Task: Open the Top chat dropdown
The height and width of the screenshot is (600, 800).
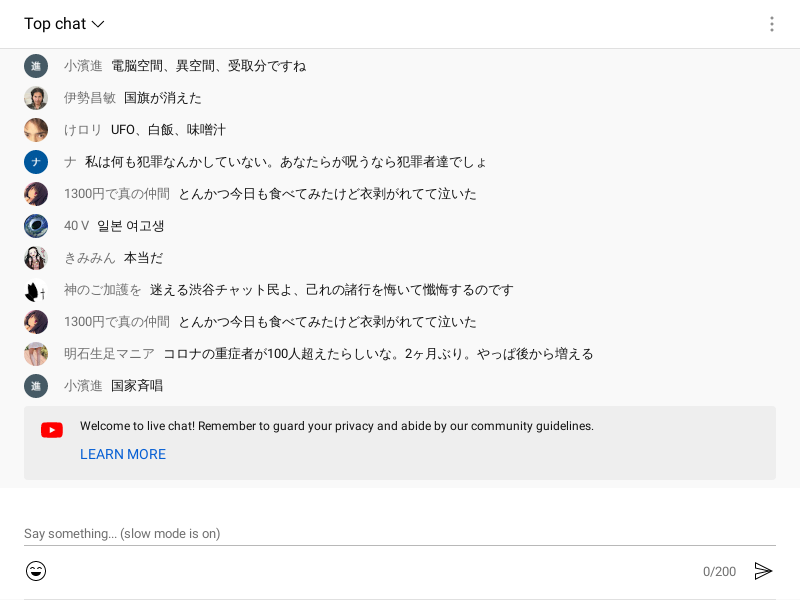Action: pyautogui.click(x=64, y=24)
